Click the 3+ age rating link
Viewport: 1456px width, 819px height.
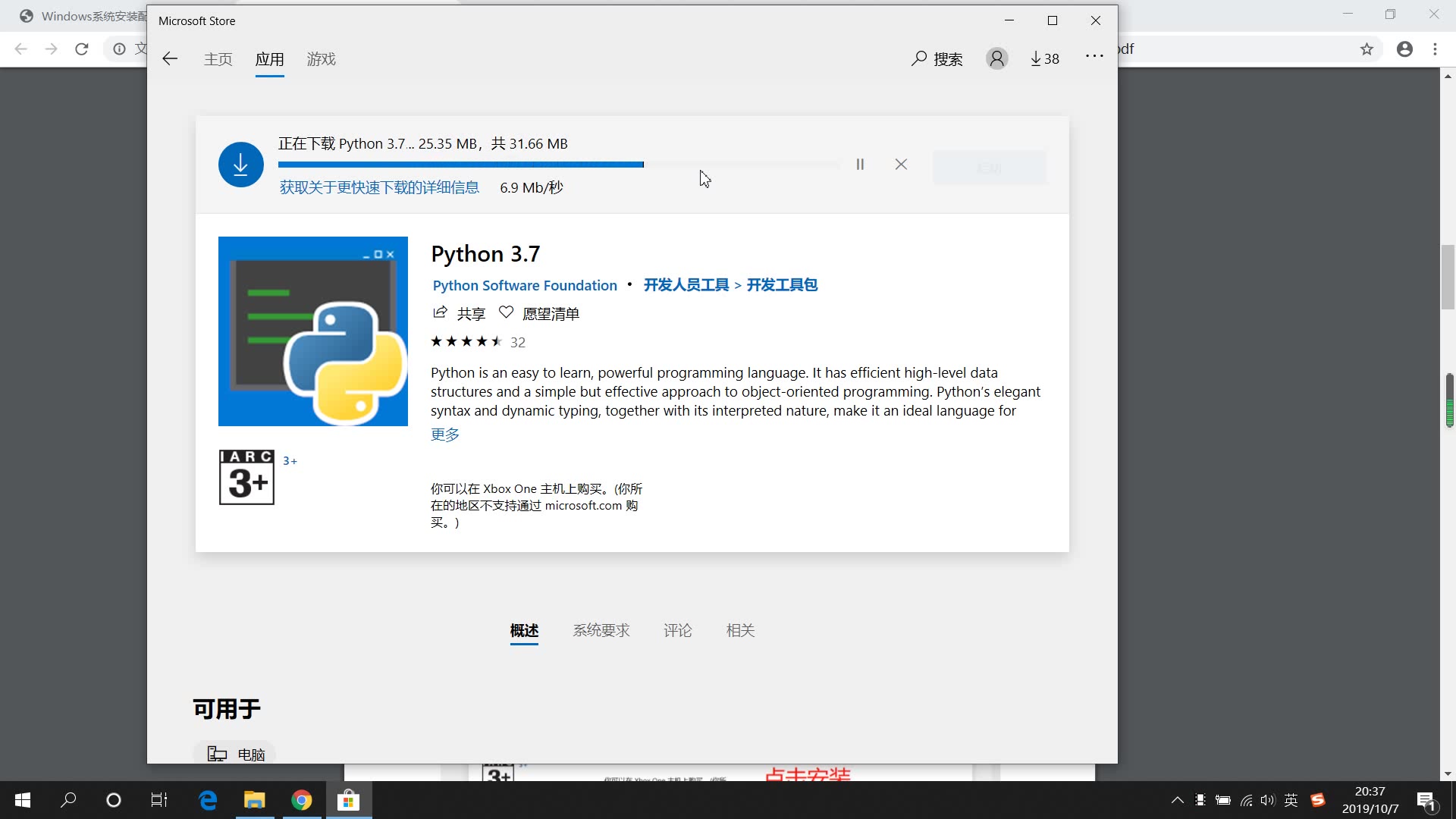click(290, 461)
